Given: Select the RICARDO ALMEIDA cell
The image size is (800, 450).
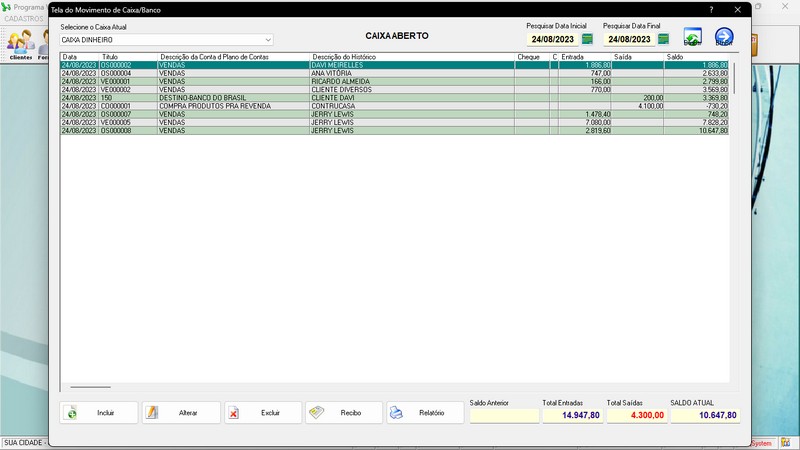Looking at the screenshot, I should (412, 82).
